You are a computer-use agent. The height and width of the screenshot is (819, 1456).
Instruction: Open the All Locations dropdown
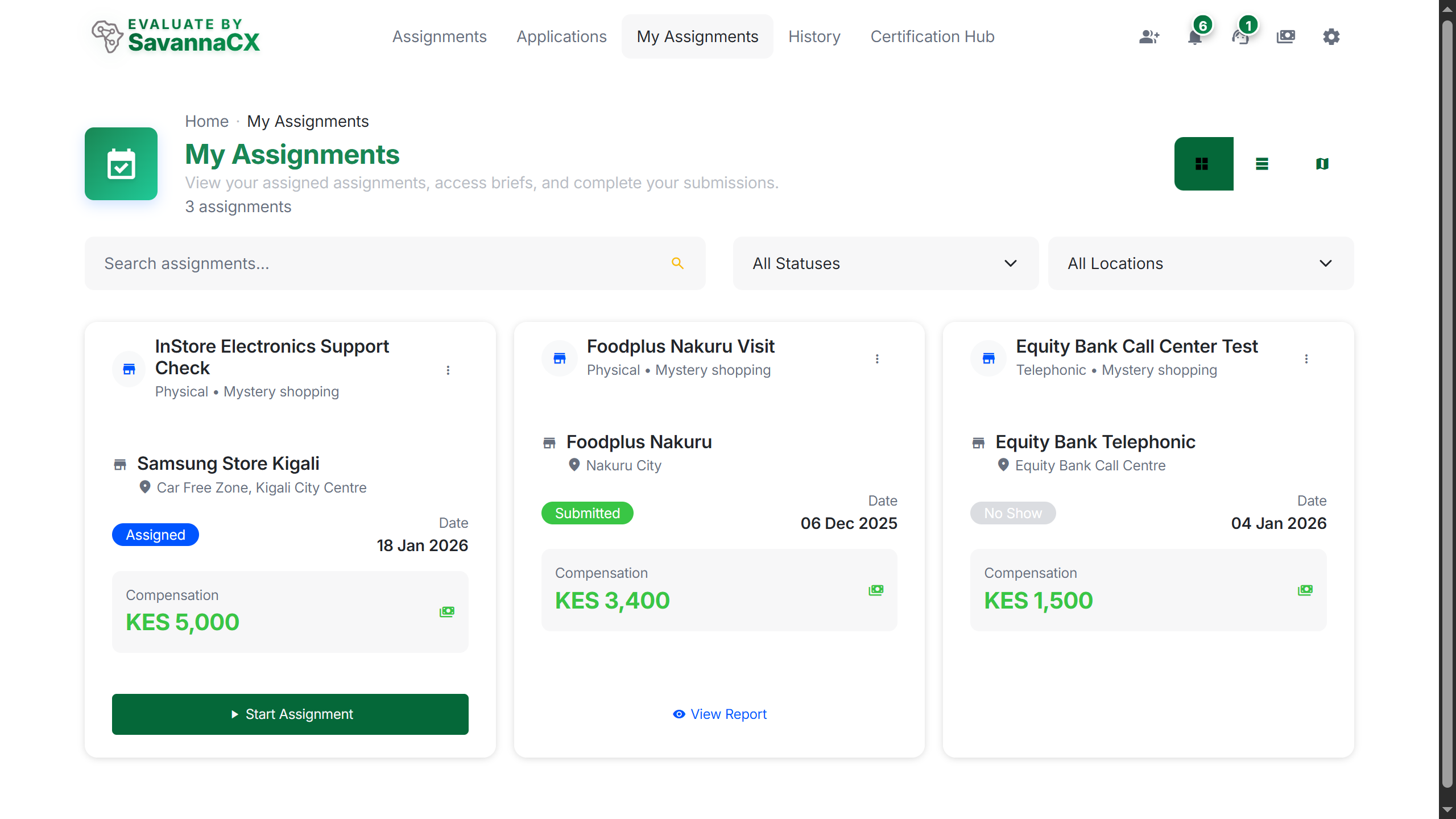[1199, 263]
